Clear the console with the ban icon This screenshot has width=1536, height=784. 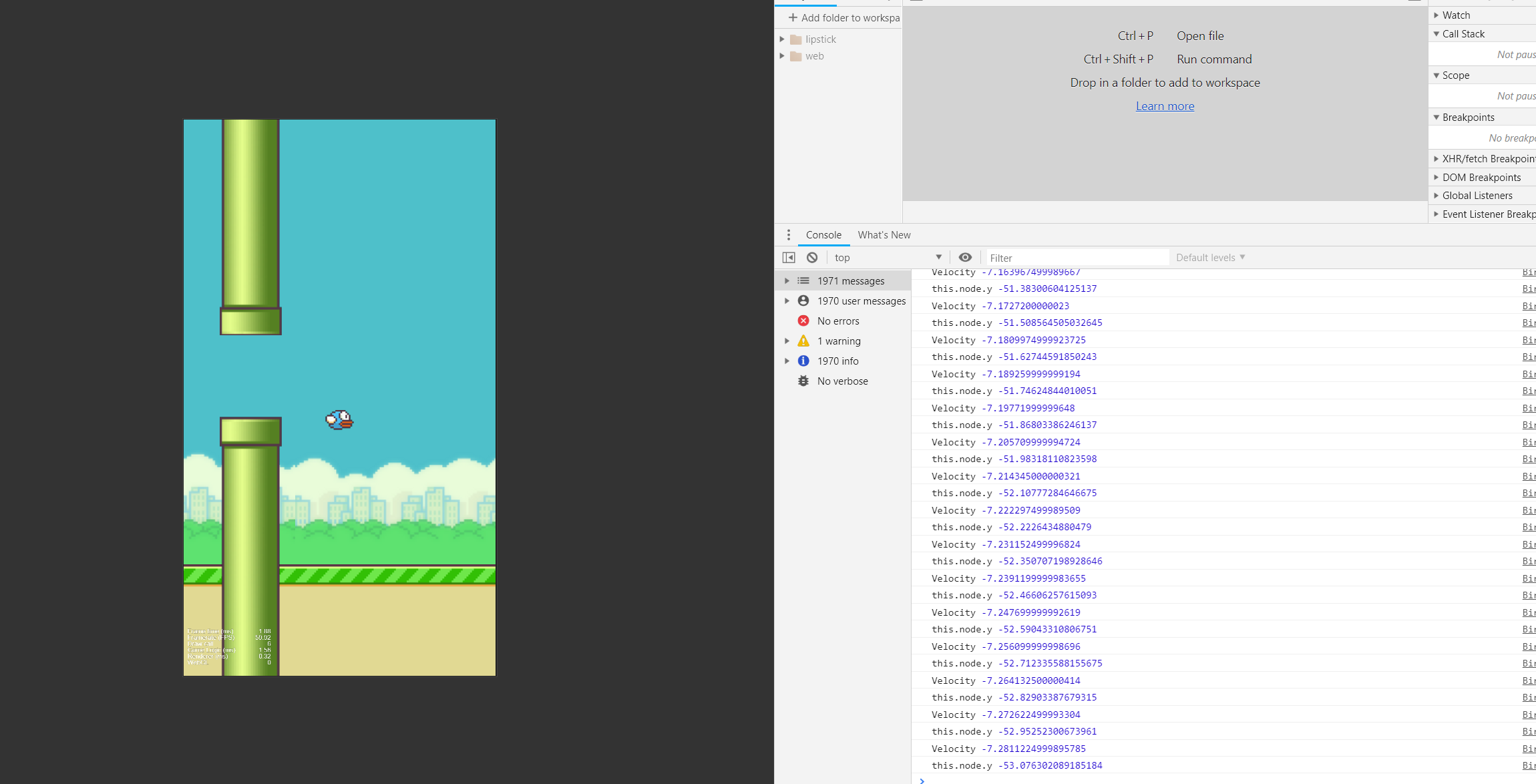[812, 258]
